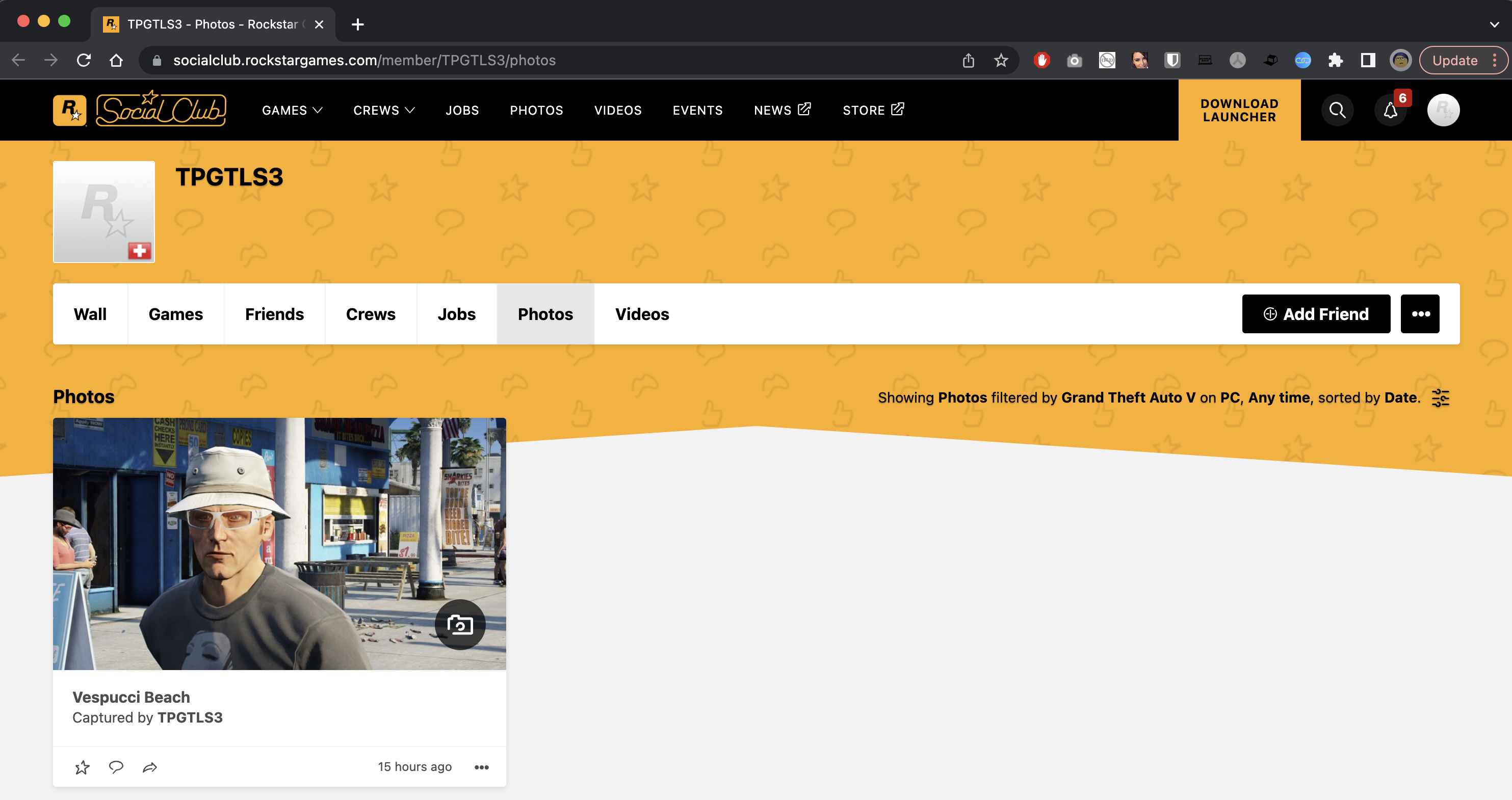The height and width of the screenshot is (800, 1512).
Task: Click the browser home button
Action: pyautogui.click(x=116, y=60)
